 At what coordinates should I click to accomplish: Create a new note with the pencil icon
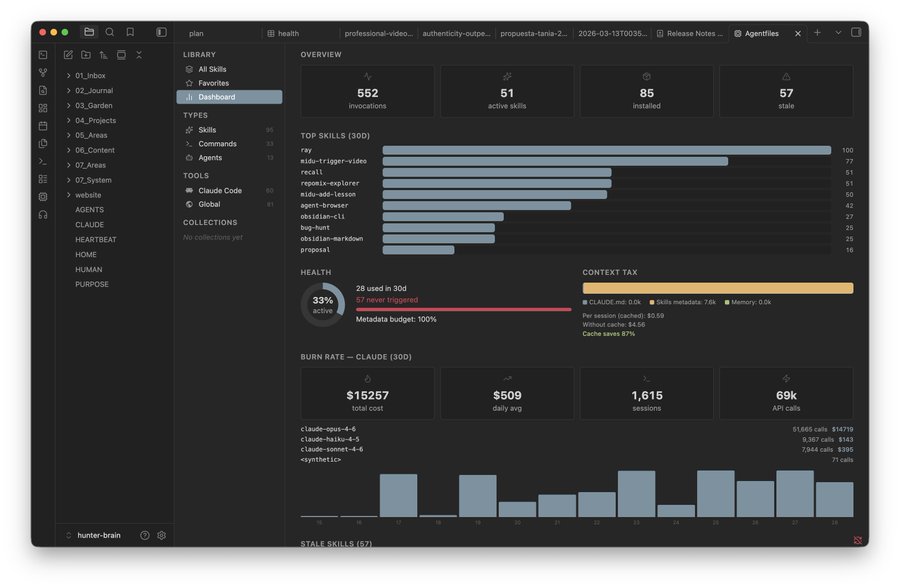point(68,54)
